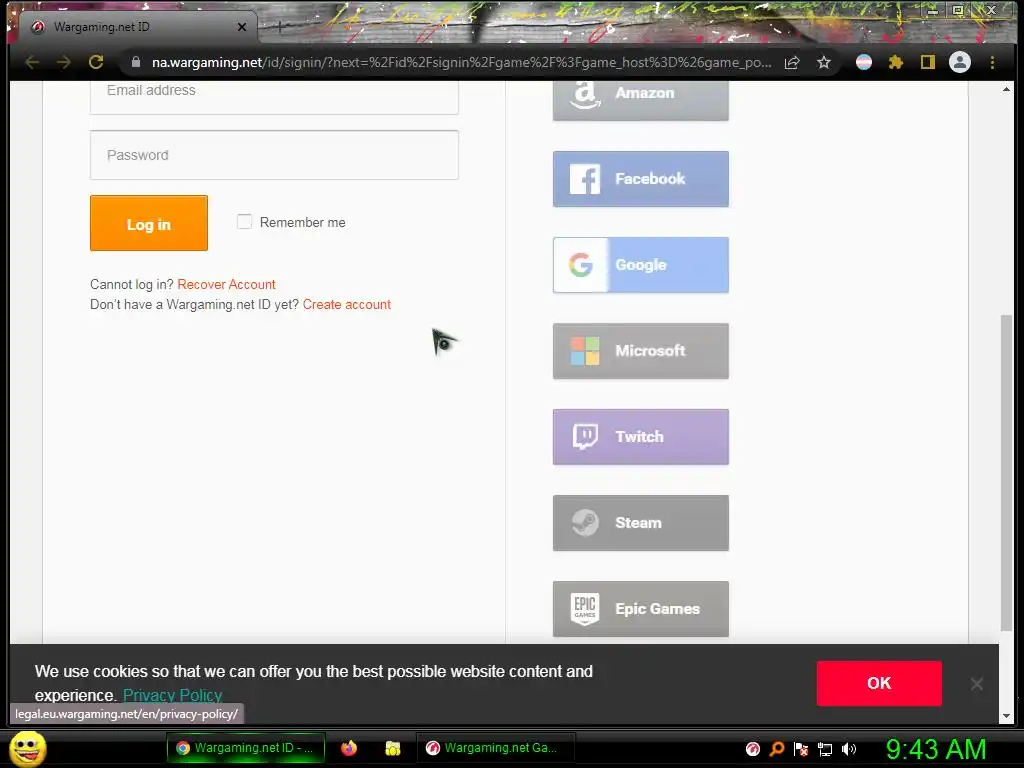The image size is (1024, 768).
Task: Sign in with Google
Action: pyautogui.click(x=641, y=265)
